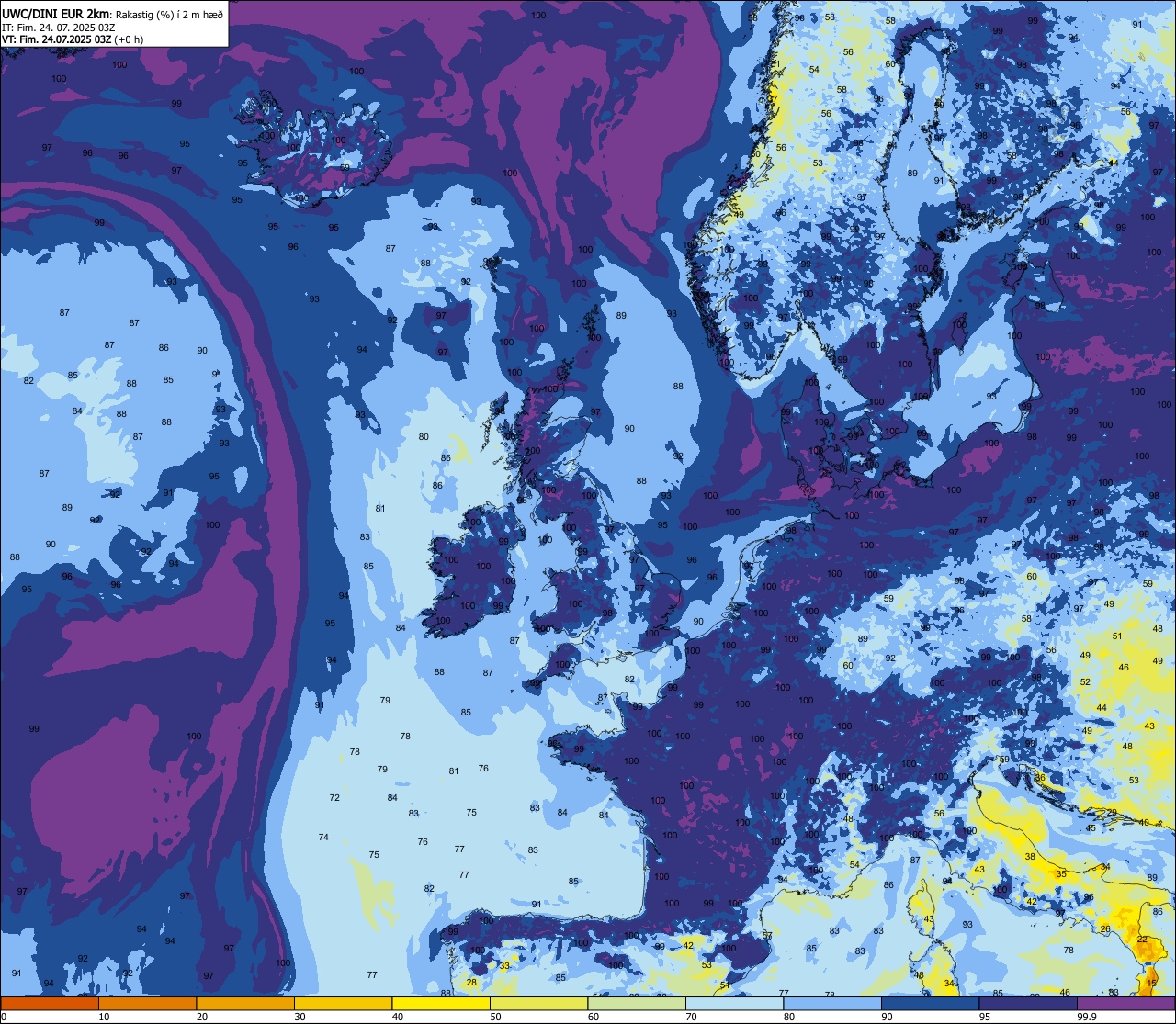Click the '99.9' legend scale label
The height and width of the screenshot is (1024, 1176).
click(1087, 1017)
